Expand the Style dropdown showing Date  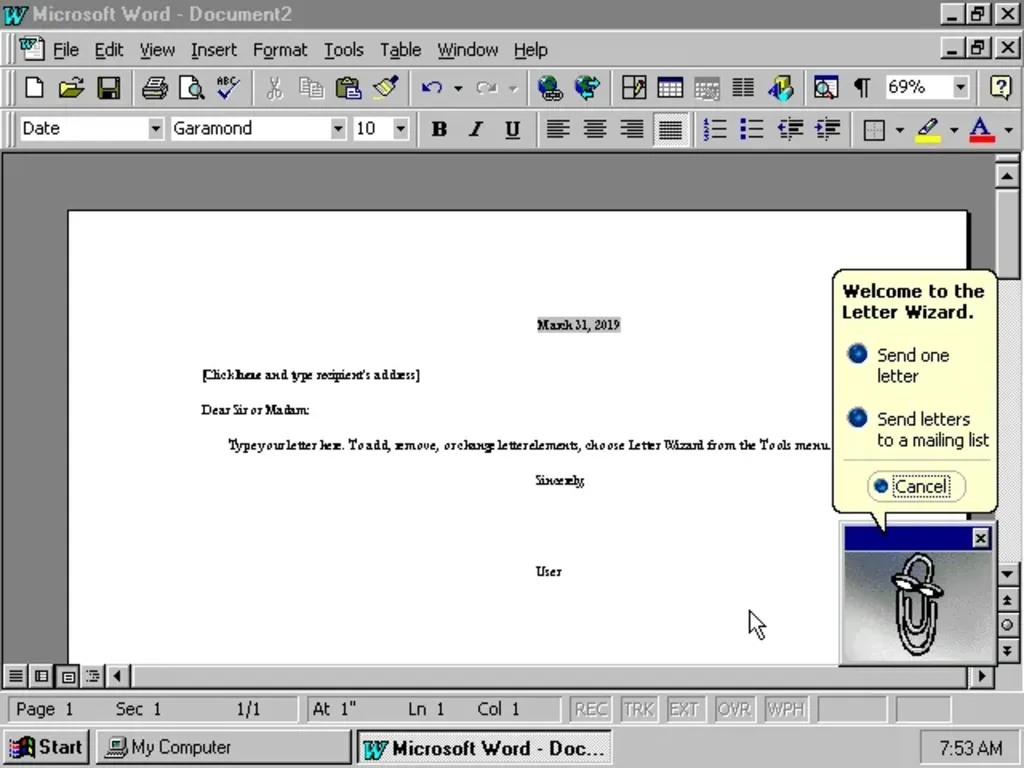coord(155,128)
